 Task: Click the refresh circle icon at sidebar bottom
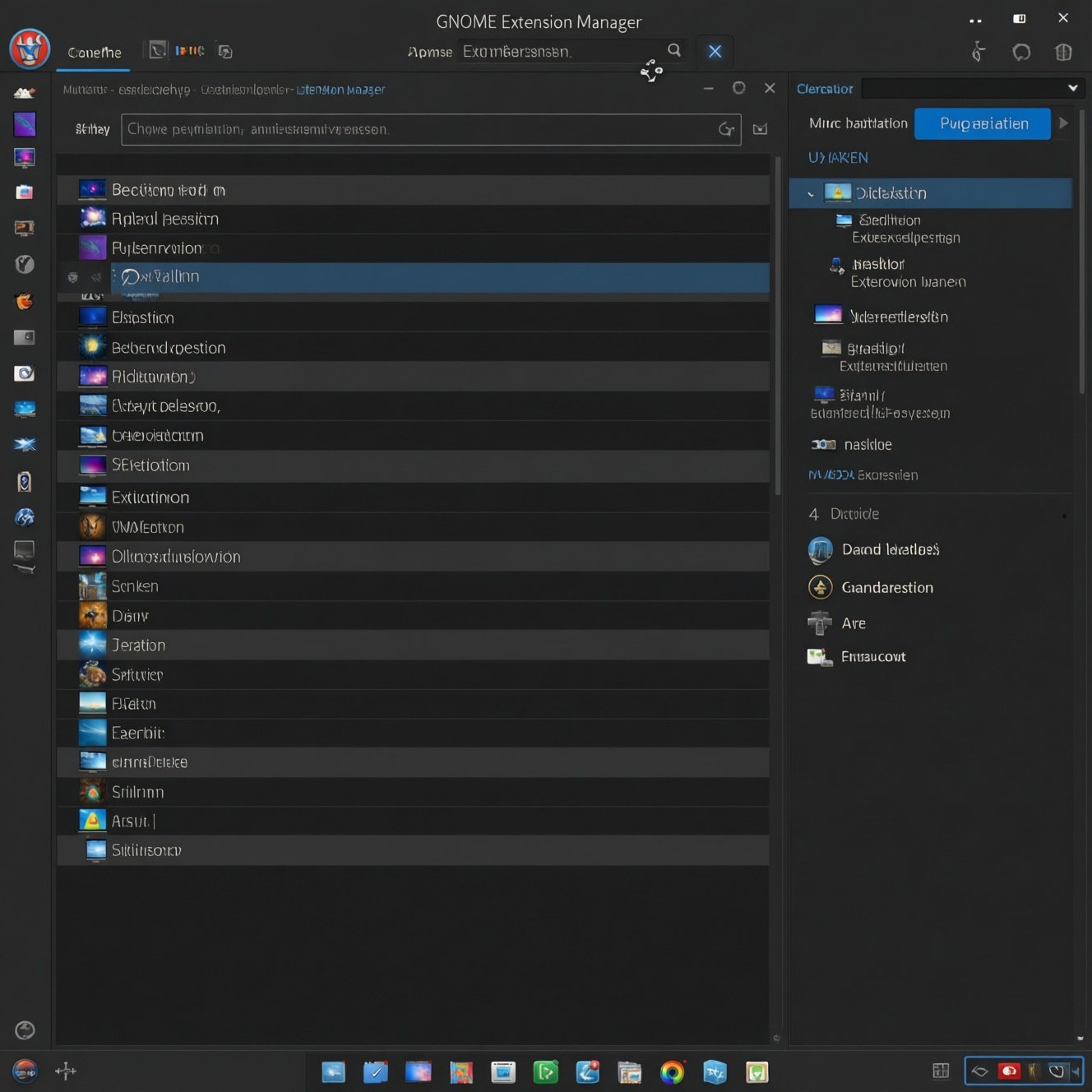coord(25,1030)
